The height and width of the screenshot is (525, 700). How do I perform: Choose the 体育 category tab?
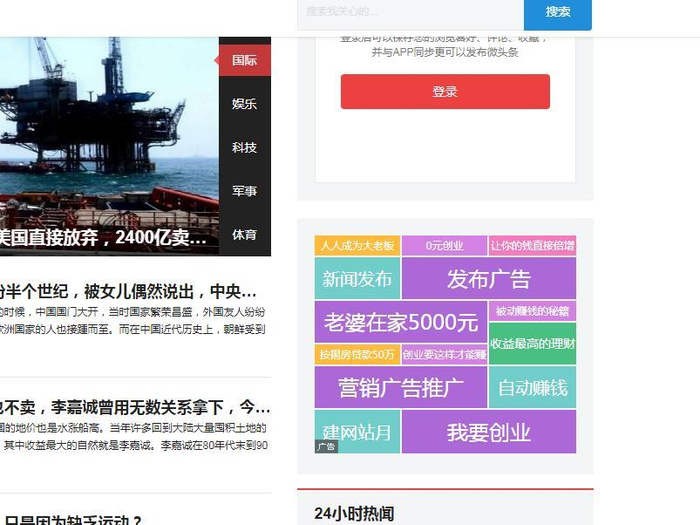[244, 234]
